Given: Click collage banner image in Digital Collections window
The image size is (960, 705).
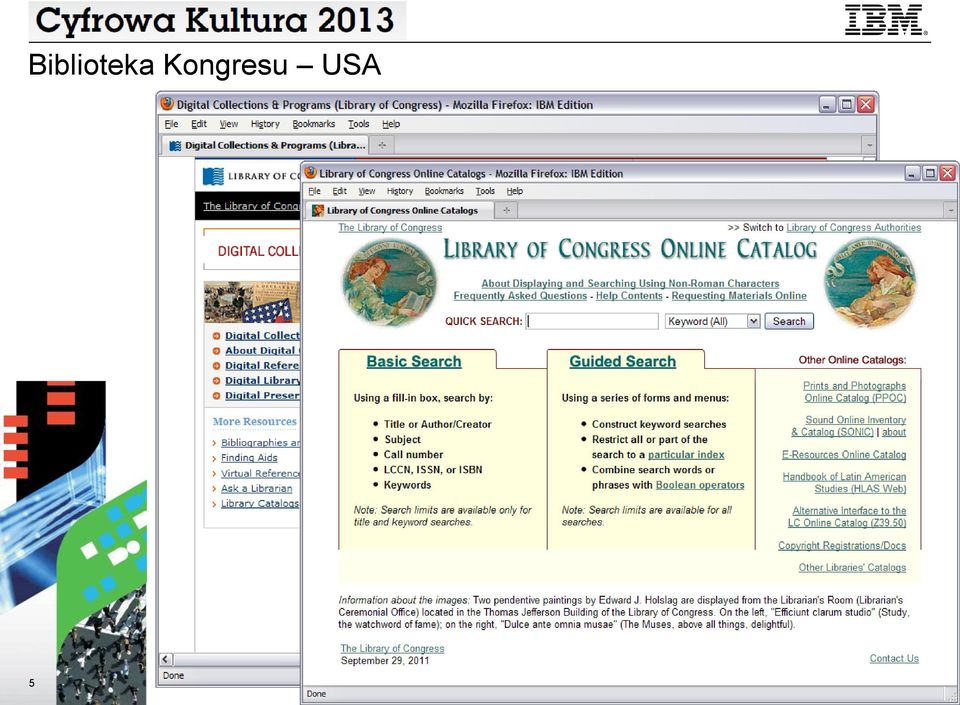Looking at the screenshot, I should (252, 302).
